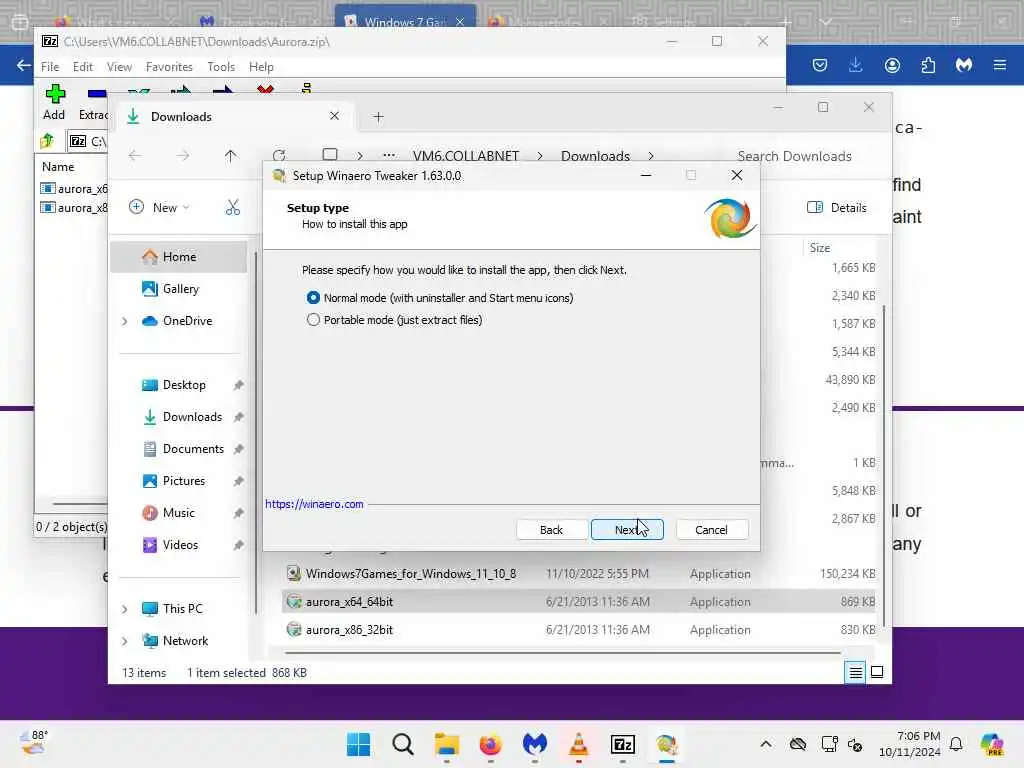Click Next in the Winaero Tweaker setup
This screenshot has height=768, width=1024.
coord(627,530)
